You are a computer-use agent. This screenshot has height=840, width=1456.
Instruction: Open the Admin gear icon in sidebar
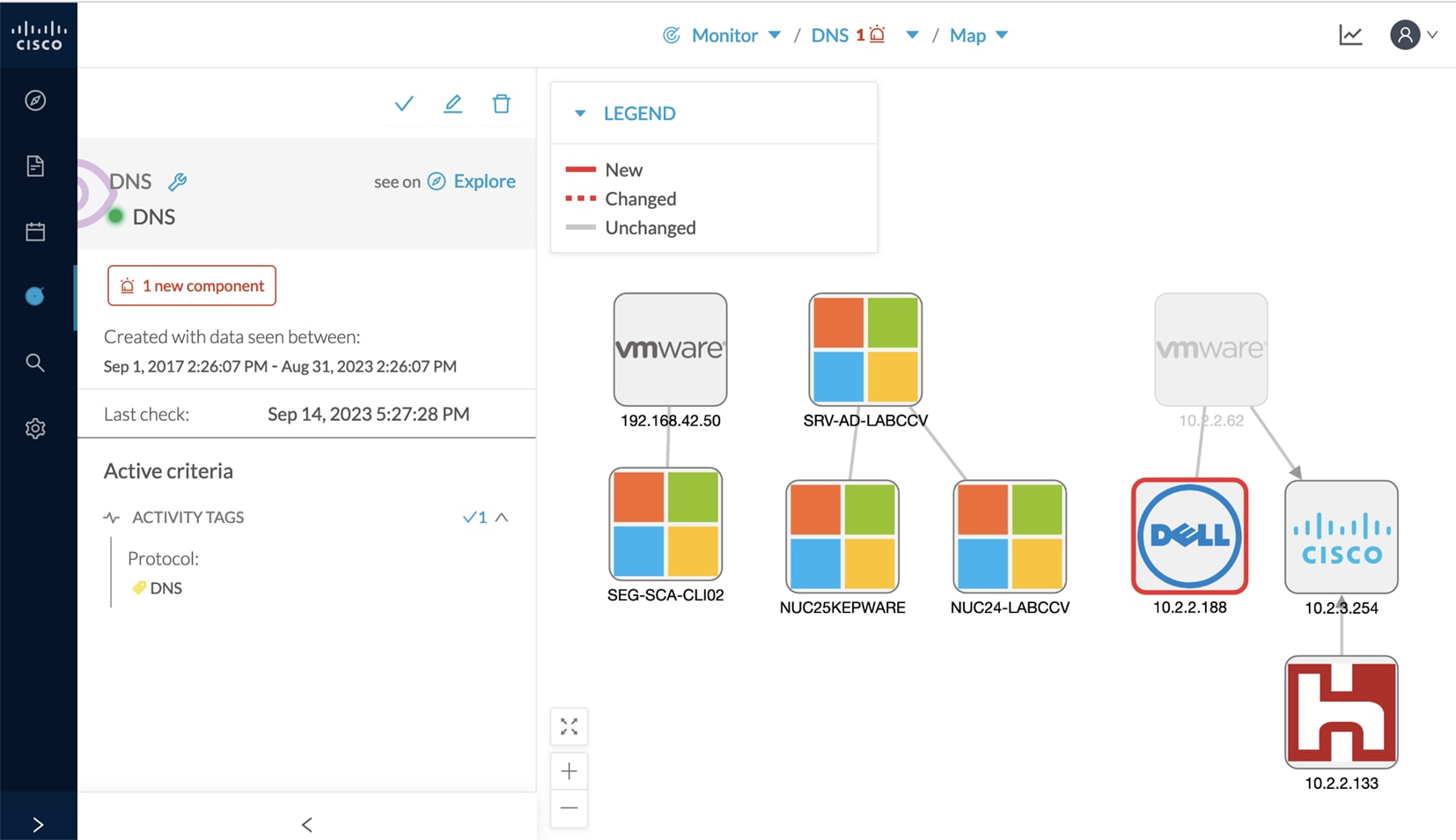[x=35, y=429]
